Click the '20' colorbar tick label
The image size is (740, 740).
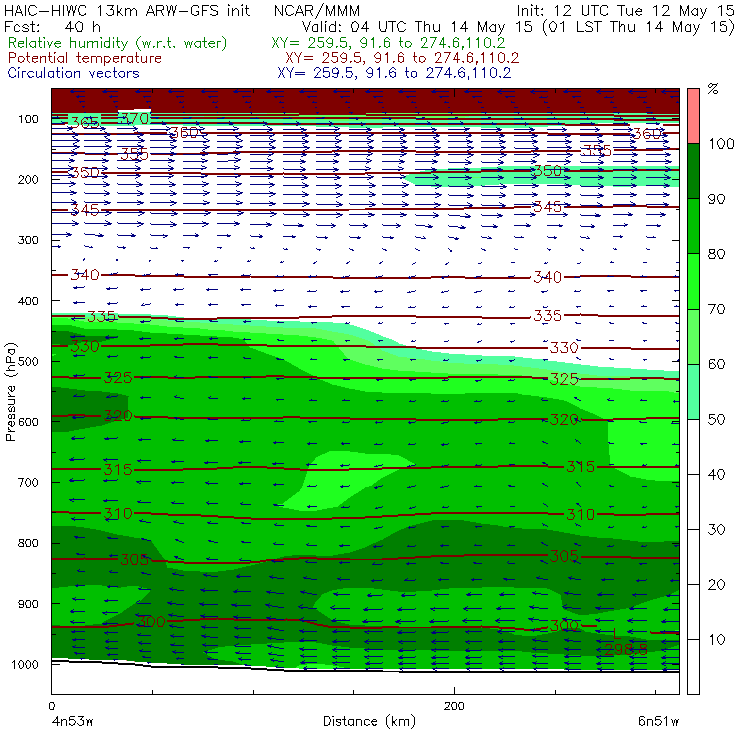(716, 584)
